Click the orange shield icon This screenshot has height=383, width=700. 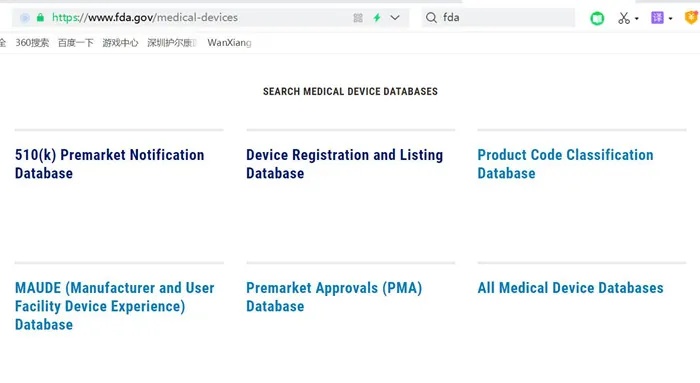(x=692, y=17)
